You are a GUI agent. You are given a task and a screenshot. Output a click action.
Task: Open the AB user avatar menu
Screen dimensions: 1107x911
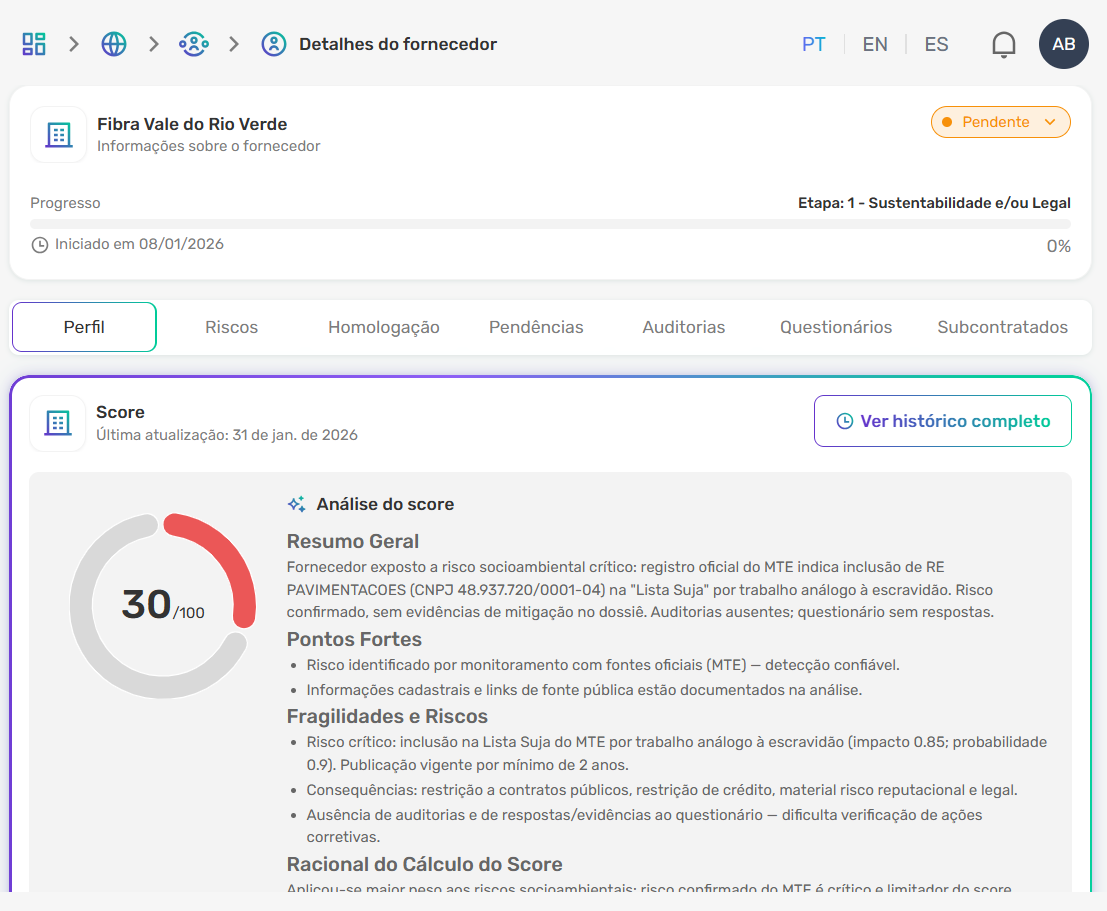pos(1063,44)
